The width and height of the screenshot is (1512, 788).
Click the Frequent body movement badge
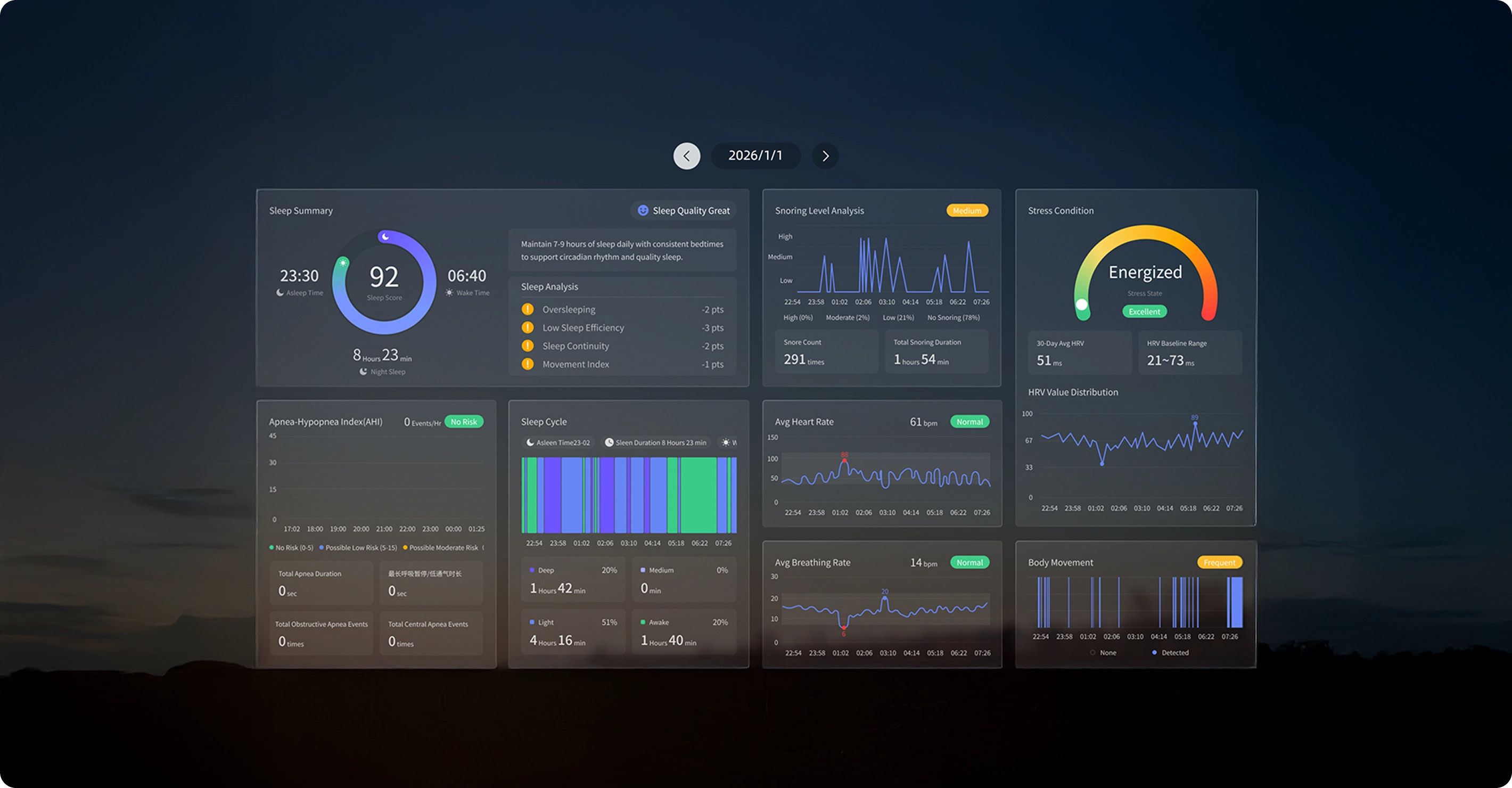point(1219,563)
